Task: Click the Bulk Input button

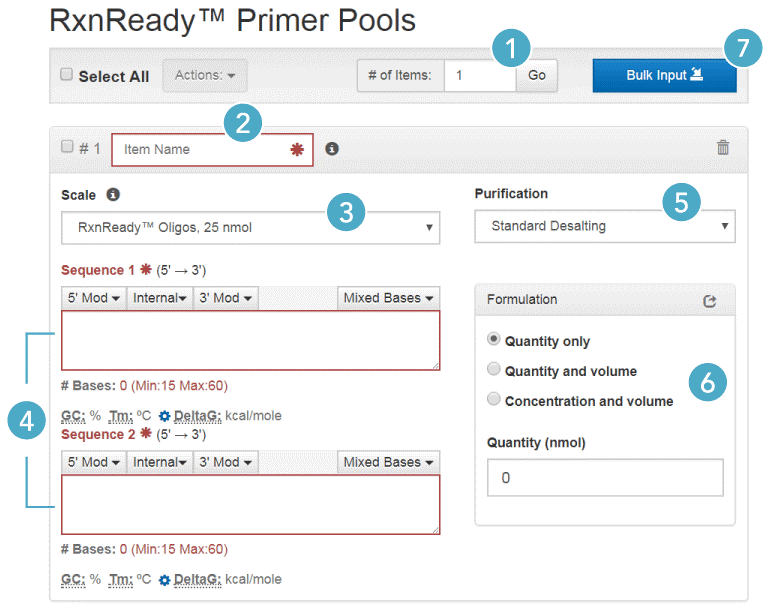Action: click(x=665, y=76)
